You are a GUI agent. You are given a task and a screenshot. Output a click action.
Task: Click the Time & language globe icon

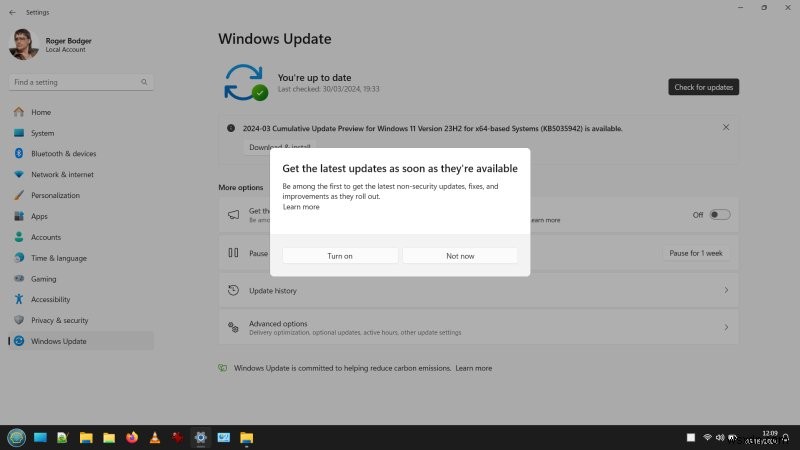(19, 258)
